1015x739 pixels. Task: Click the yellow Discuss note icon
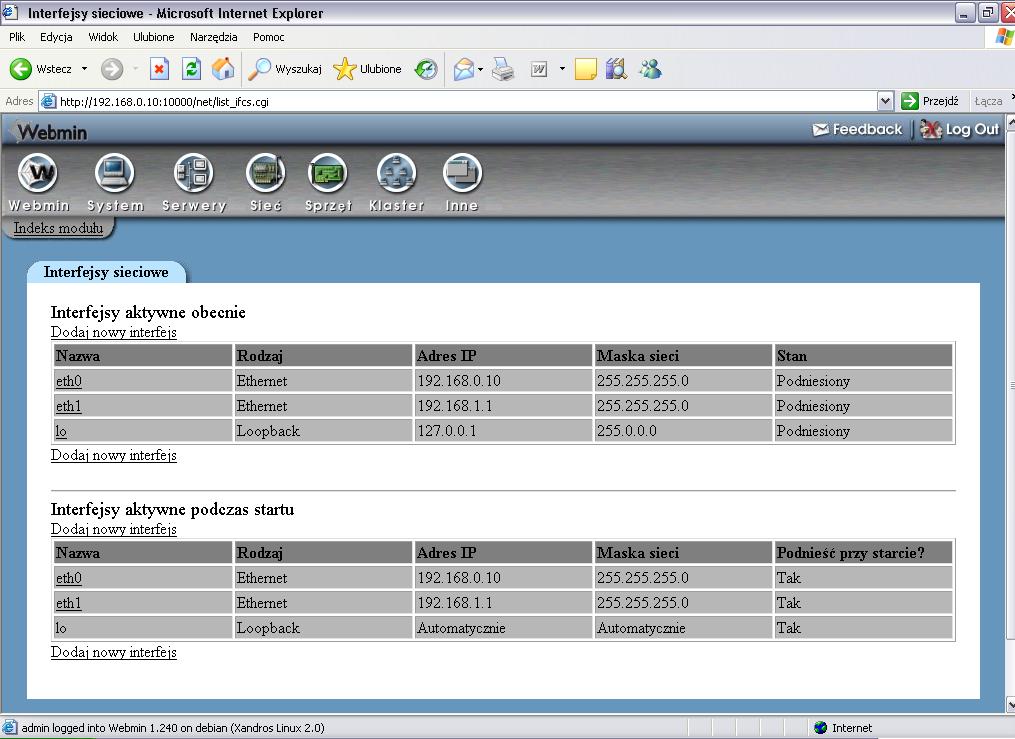click(x=585, y=69)
